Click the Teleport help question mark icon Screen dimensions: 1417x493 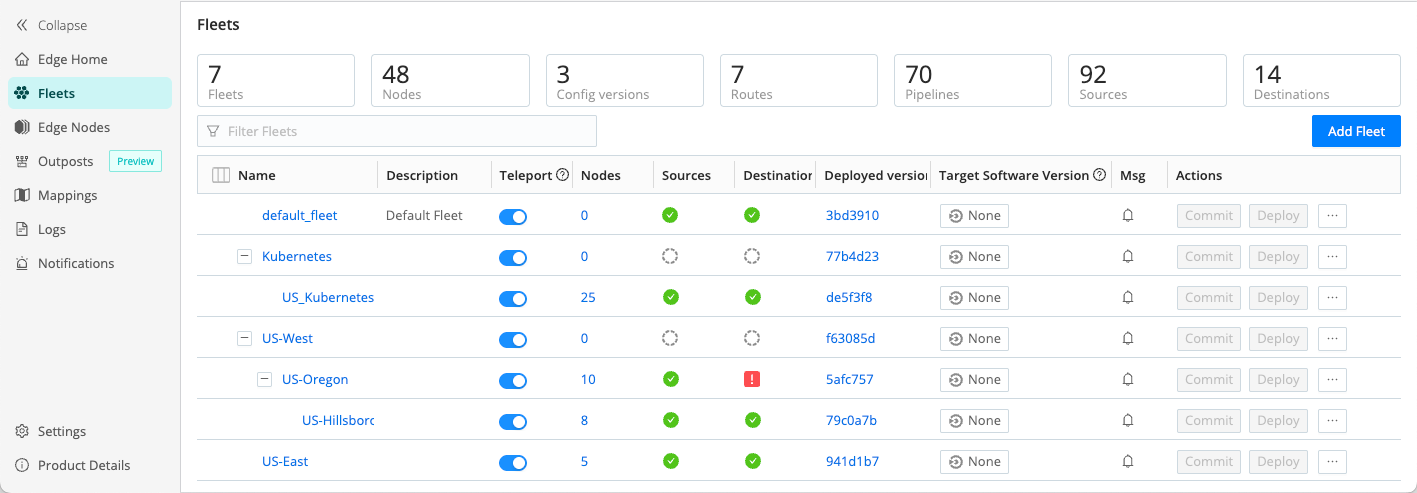pyautogui.click(x=562, y=175)
